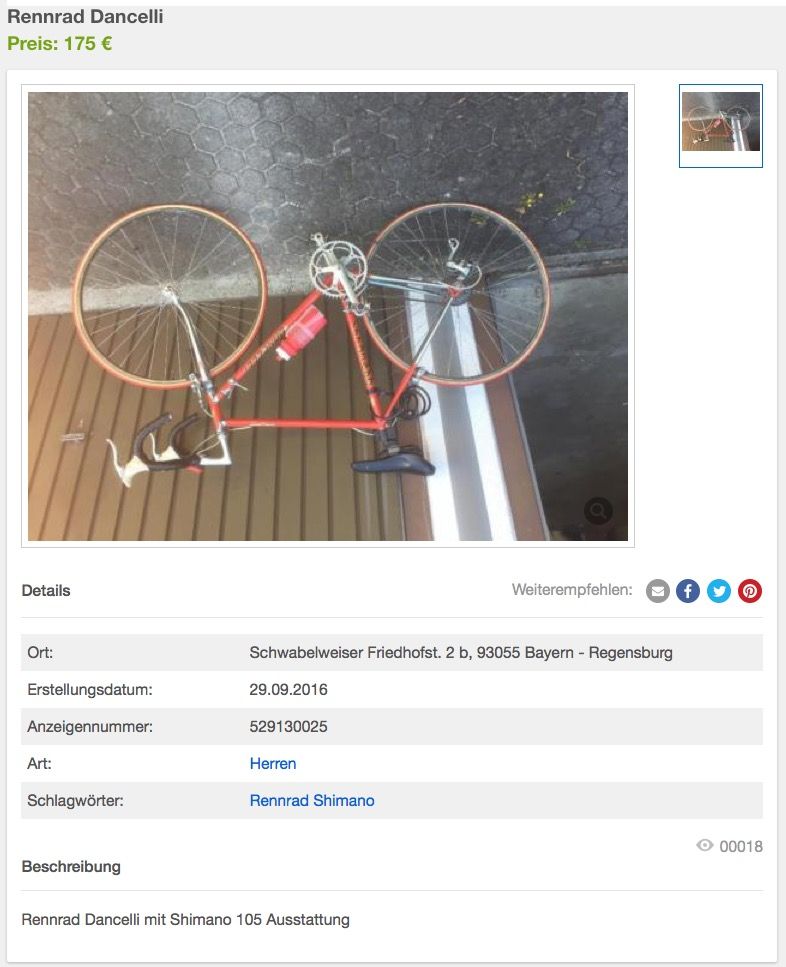Image resolution: width=786 pixels, height=967 pixels.
Task: Select the bicycle thumbnail image
Action: [721, 126]
